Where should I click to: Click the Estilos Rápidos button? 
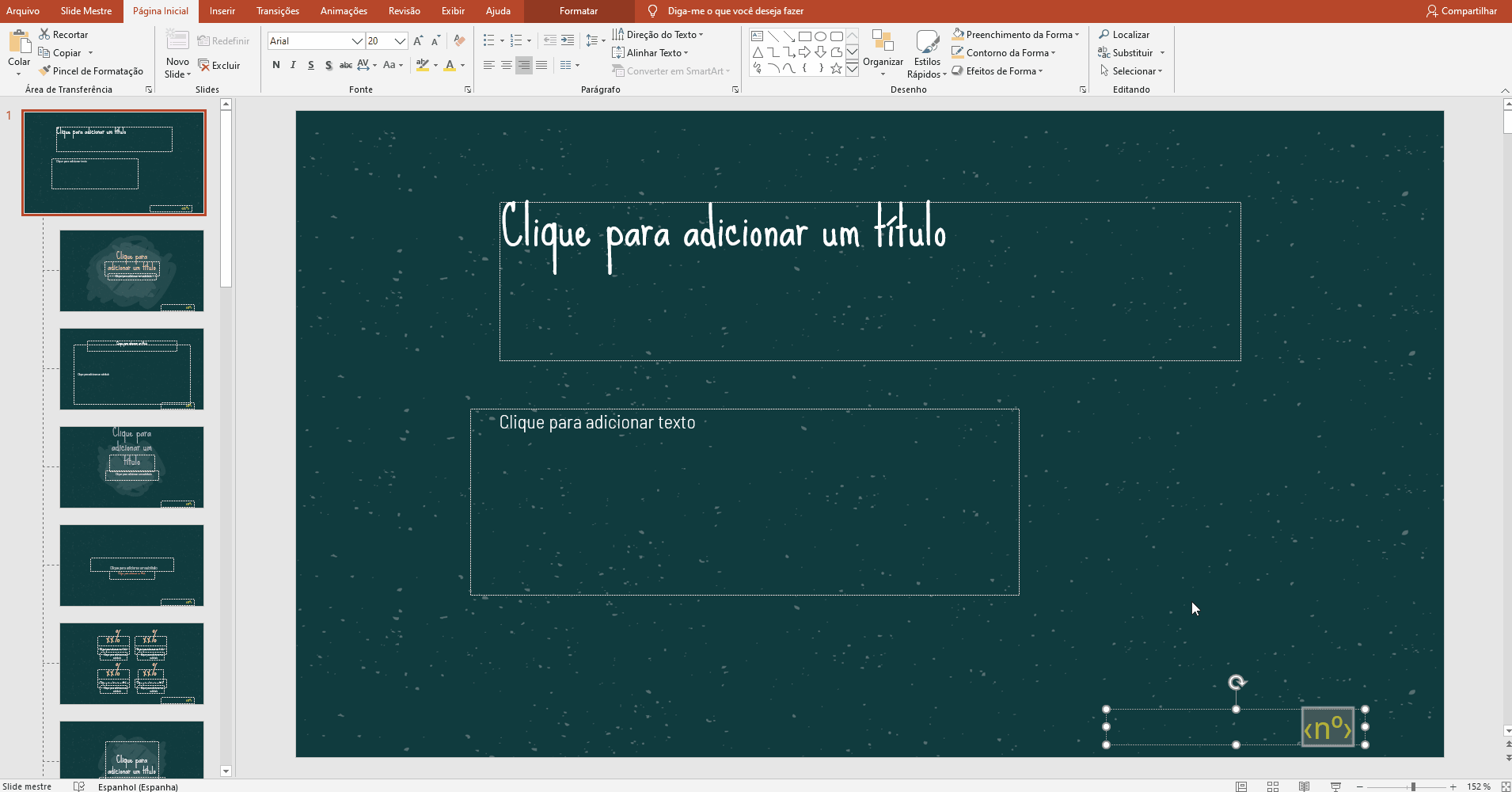927,54
